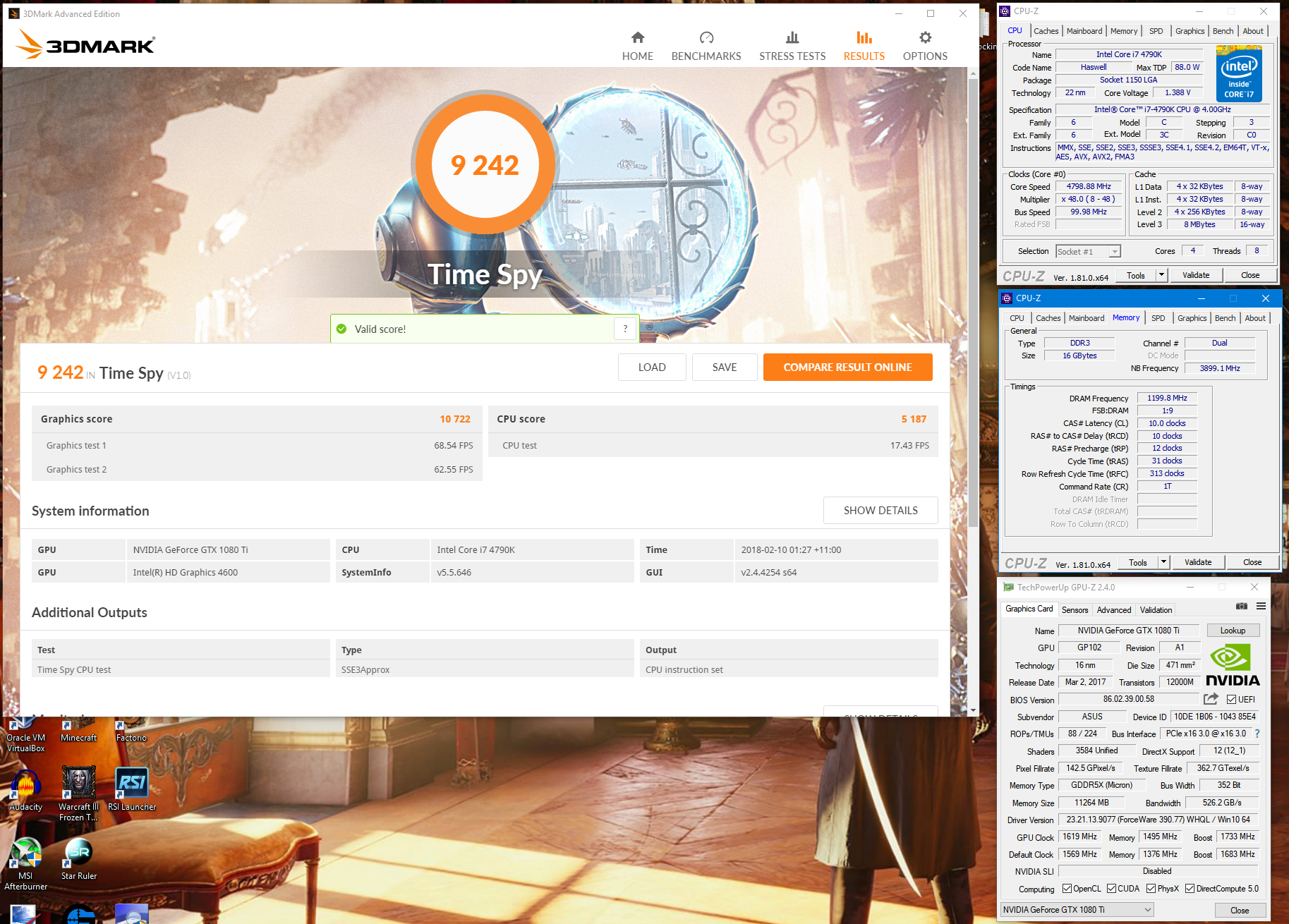Viewport: 1289px width, 924px height.
Task: Click the question mark next to Valid score
Action: click(625, 329)
